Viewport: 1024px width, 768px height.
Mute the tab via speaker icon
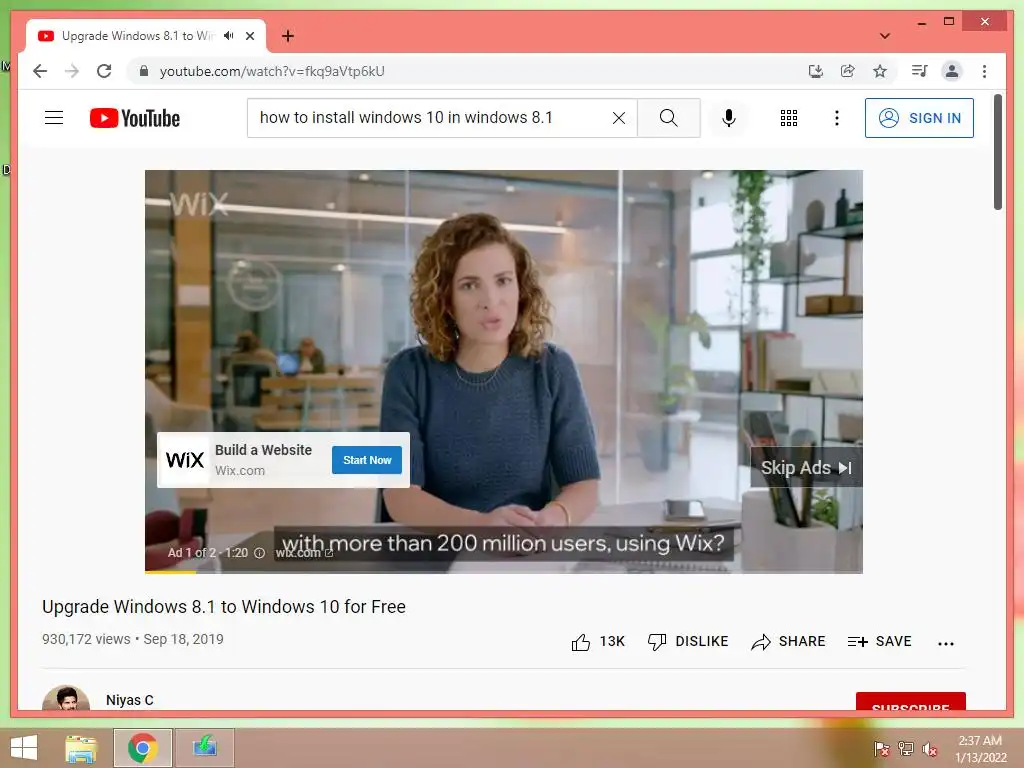(x=229, y=36)
